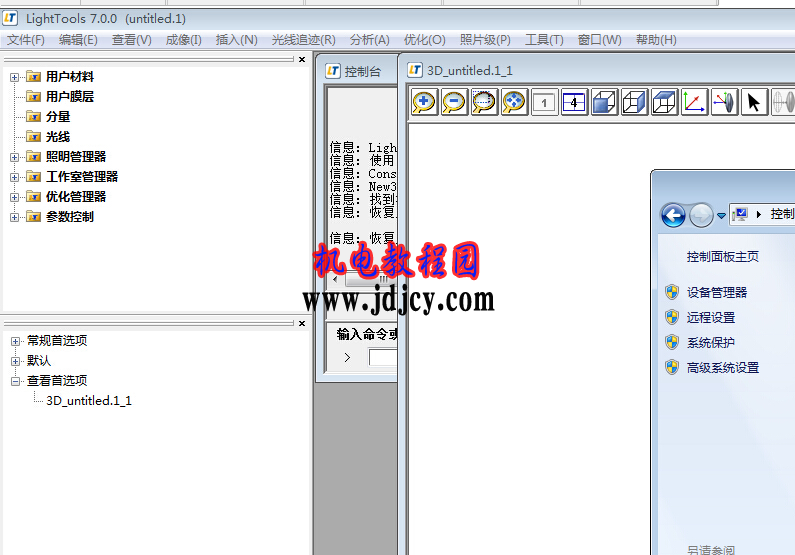This screenshot has width=795, height=555.
Task: Open the 插入(N) menu
Action: click(x=236, y=40)
